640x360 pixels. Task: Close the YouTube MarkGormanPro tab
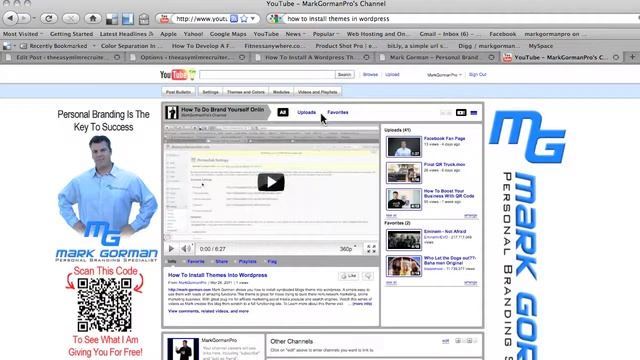coord(616,58)
